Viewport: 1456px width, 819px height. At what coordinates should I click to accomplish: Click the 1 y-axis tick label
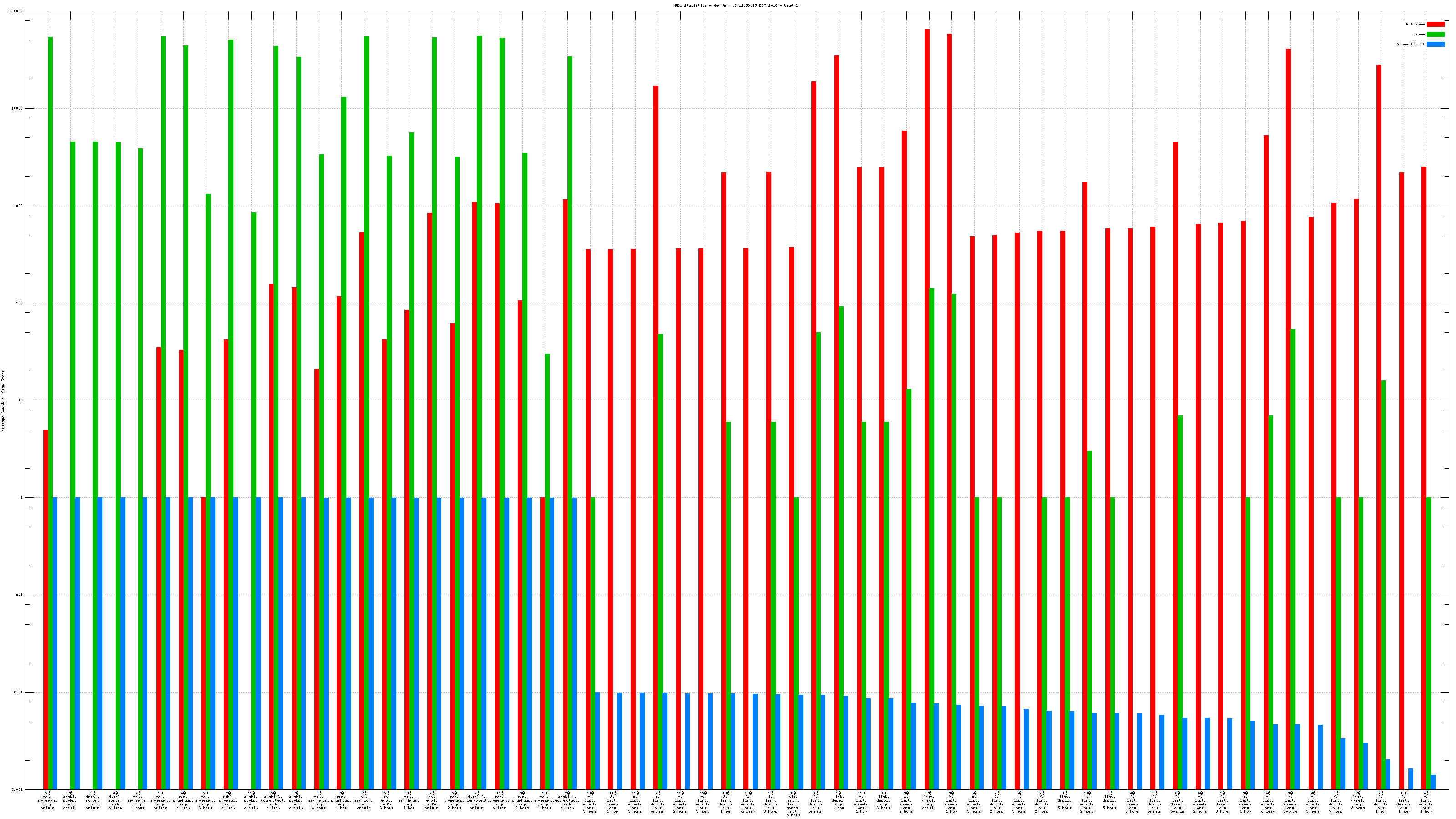pyautogui.click(x=22, y=498)
